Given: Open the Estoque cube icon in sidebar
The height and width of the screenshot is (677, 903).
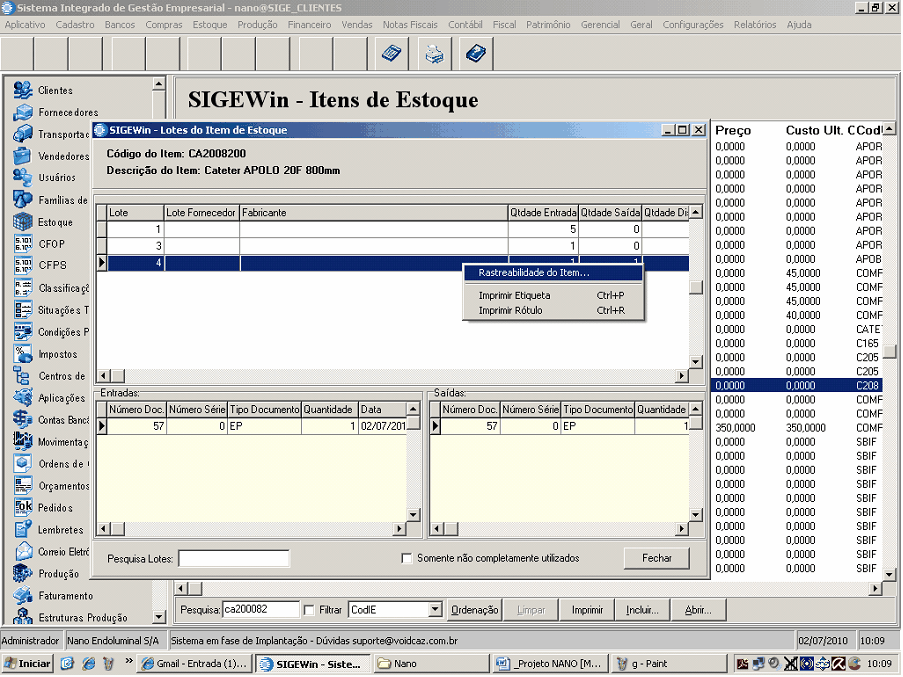Looking at the screenshot, I should [22, 222].
